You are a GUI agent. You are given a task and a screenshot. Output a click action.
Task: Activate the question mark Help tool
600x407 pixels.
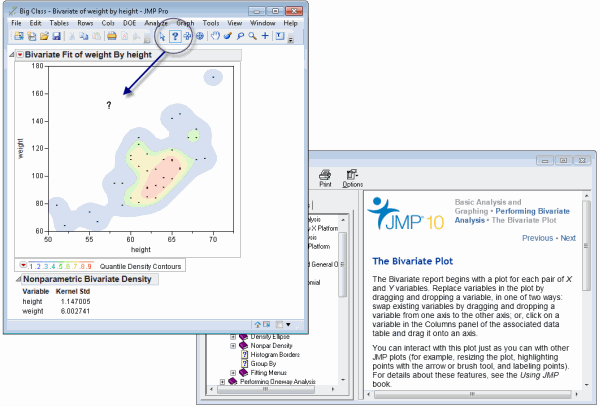pyautogui.click(x=175, y=36)
